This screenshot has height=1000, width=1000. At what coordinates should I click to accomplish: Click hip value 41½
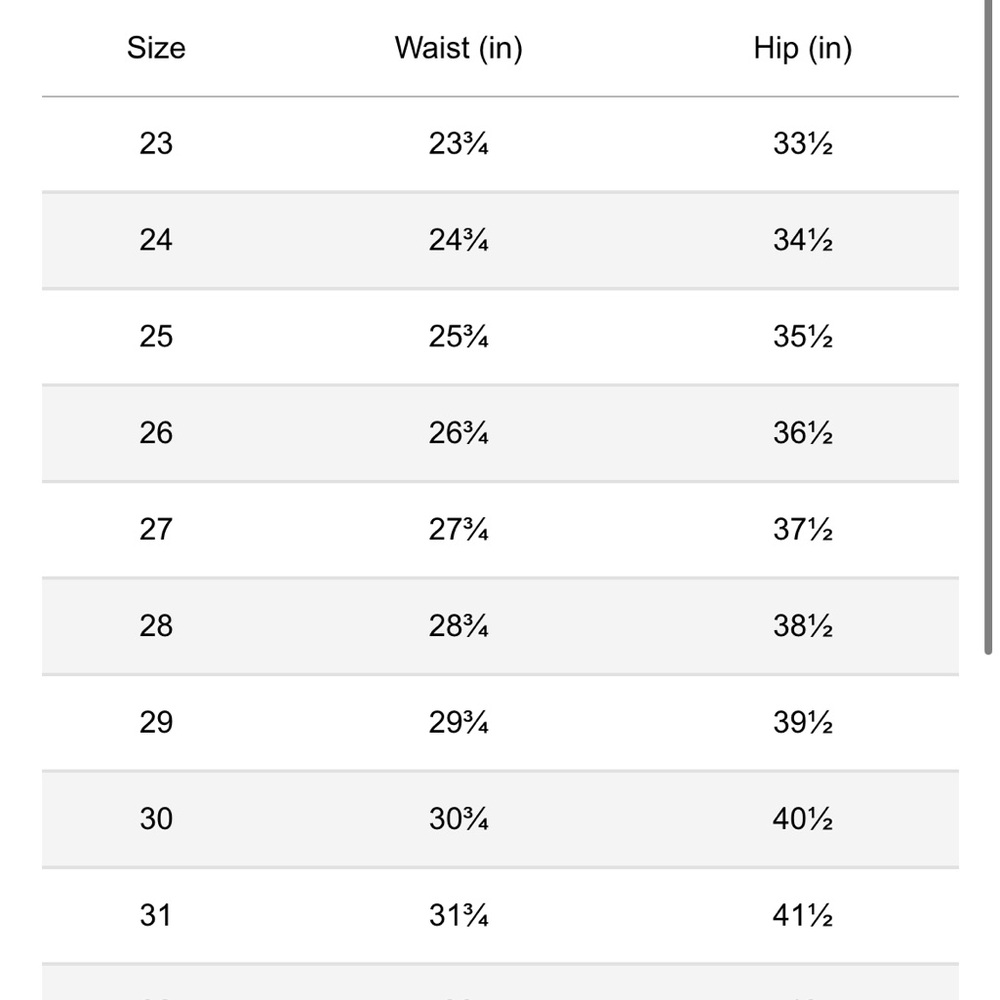802,915
